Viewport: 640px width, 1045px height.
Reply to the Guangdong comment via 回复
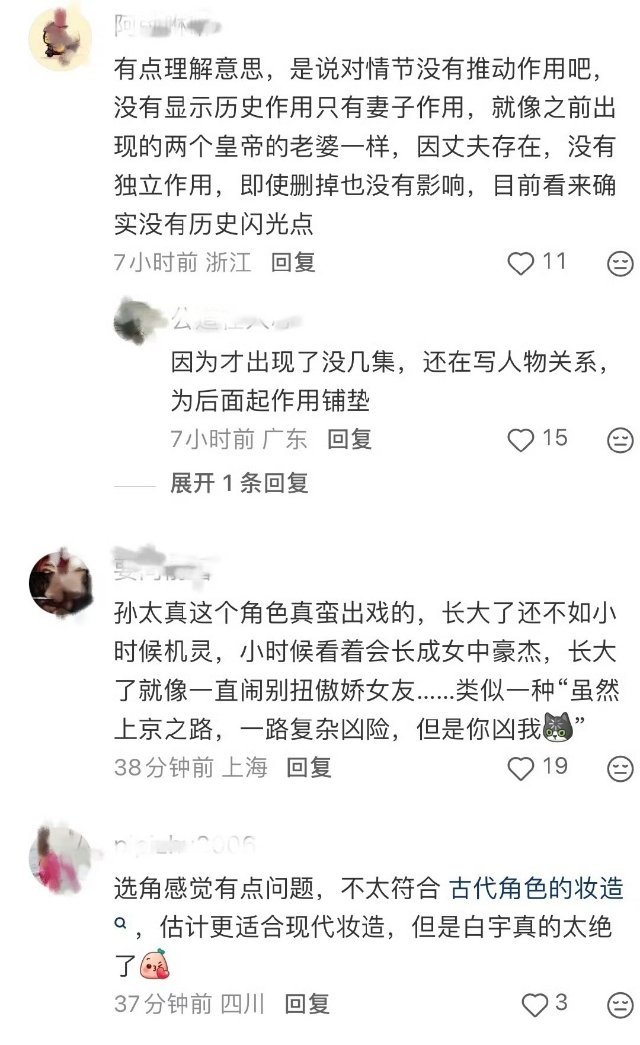(349, 439)
